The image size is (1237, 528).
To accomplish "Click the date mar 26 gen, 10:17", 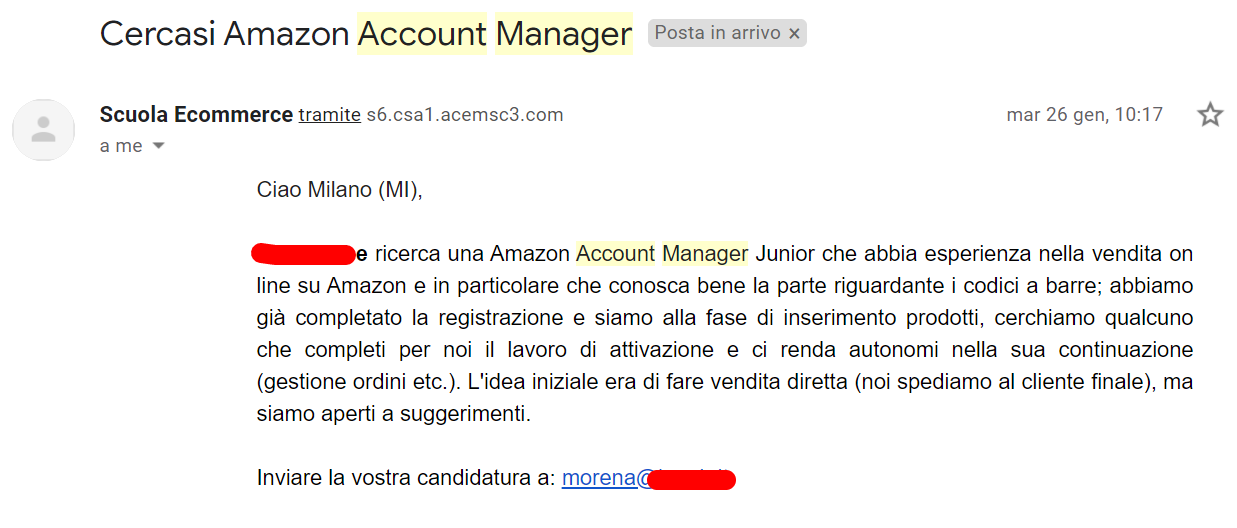I will [x=1085, y=115].
